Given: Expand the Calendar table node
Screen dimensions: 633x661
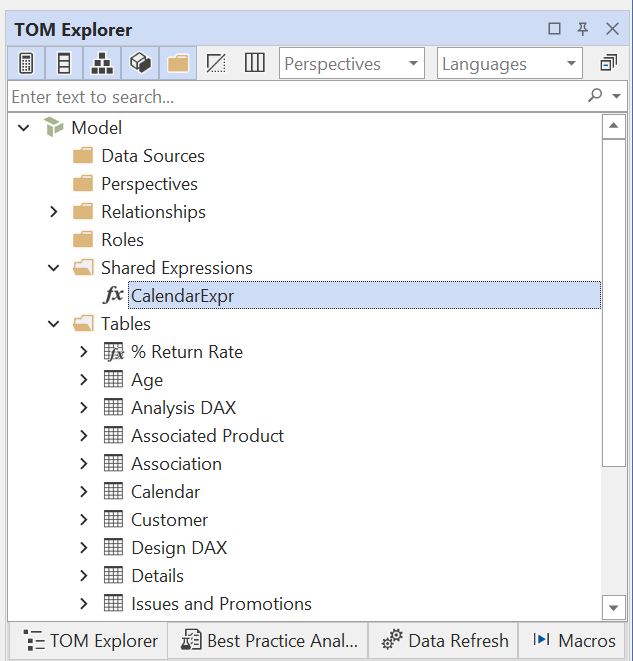Looking at the screenshot, I should pyautogui.click(x=84, y=492).
